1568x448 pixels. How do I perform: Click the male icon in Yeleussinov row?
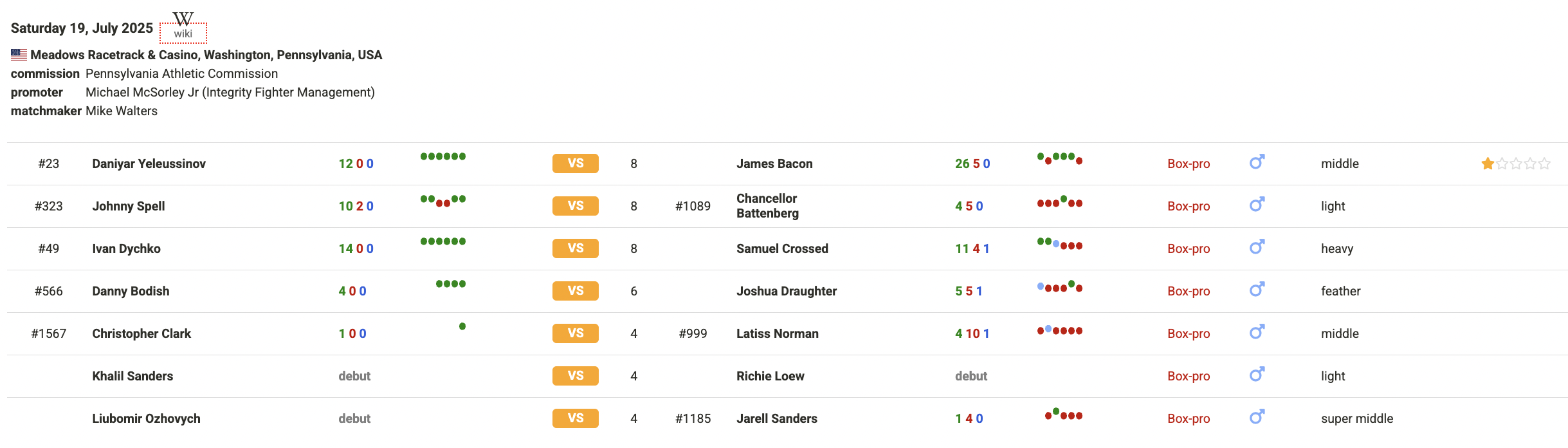point(1257,162)
